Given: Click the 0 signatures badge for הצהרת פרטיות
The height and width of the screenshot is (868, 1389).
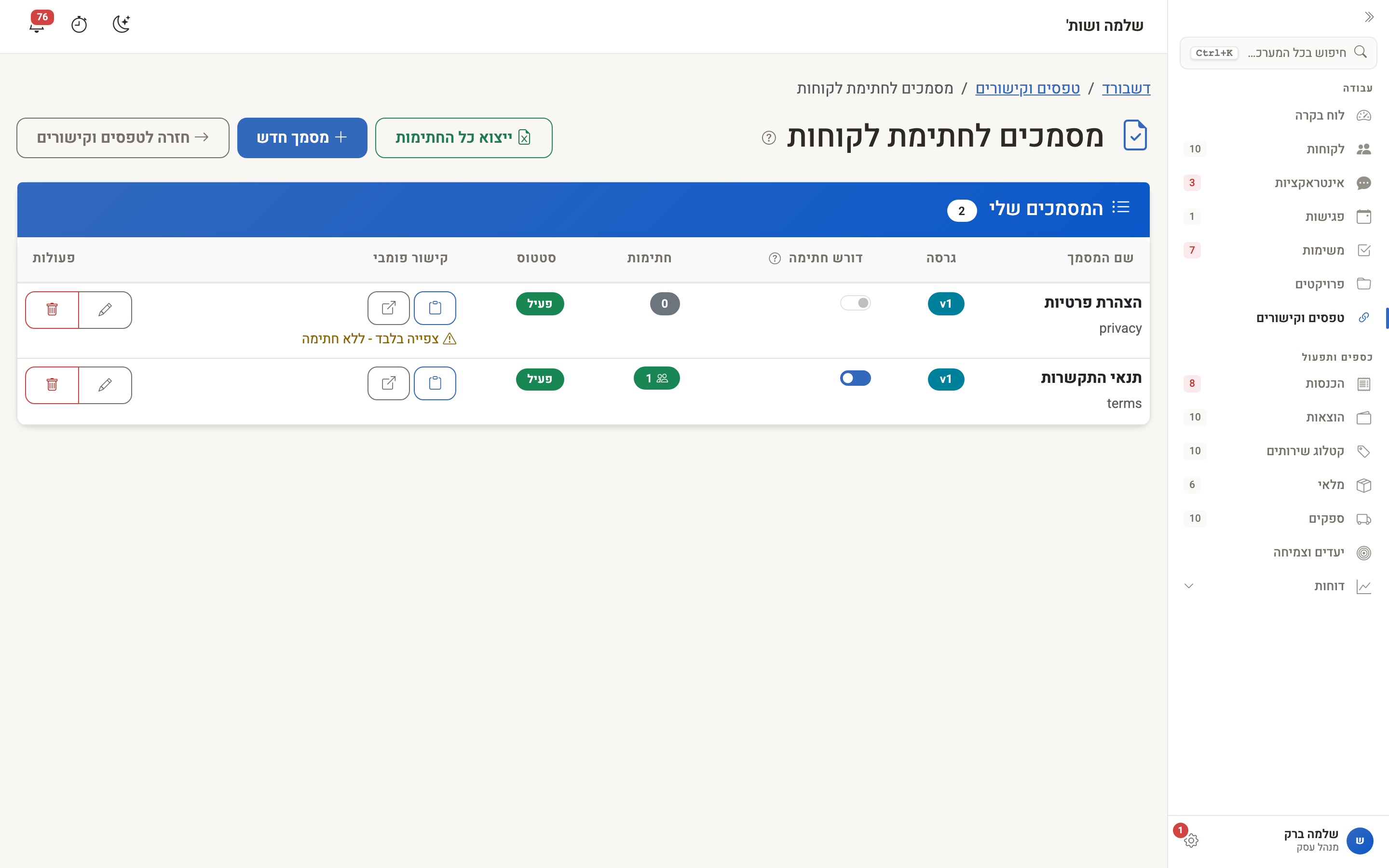Looking at the screenshot, I should click(665, 304).
